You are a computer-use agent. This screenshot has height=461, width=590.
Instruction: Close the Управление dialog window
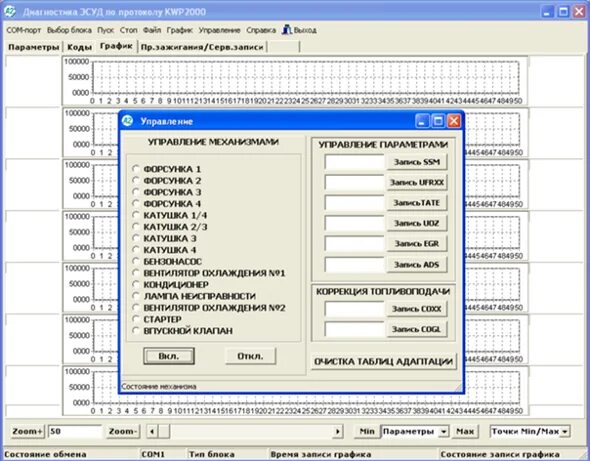click(x=454, y=121)
